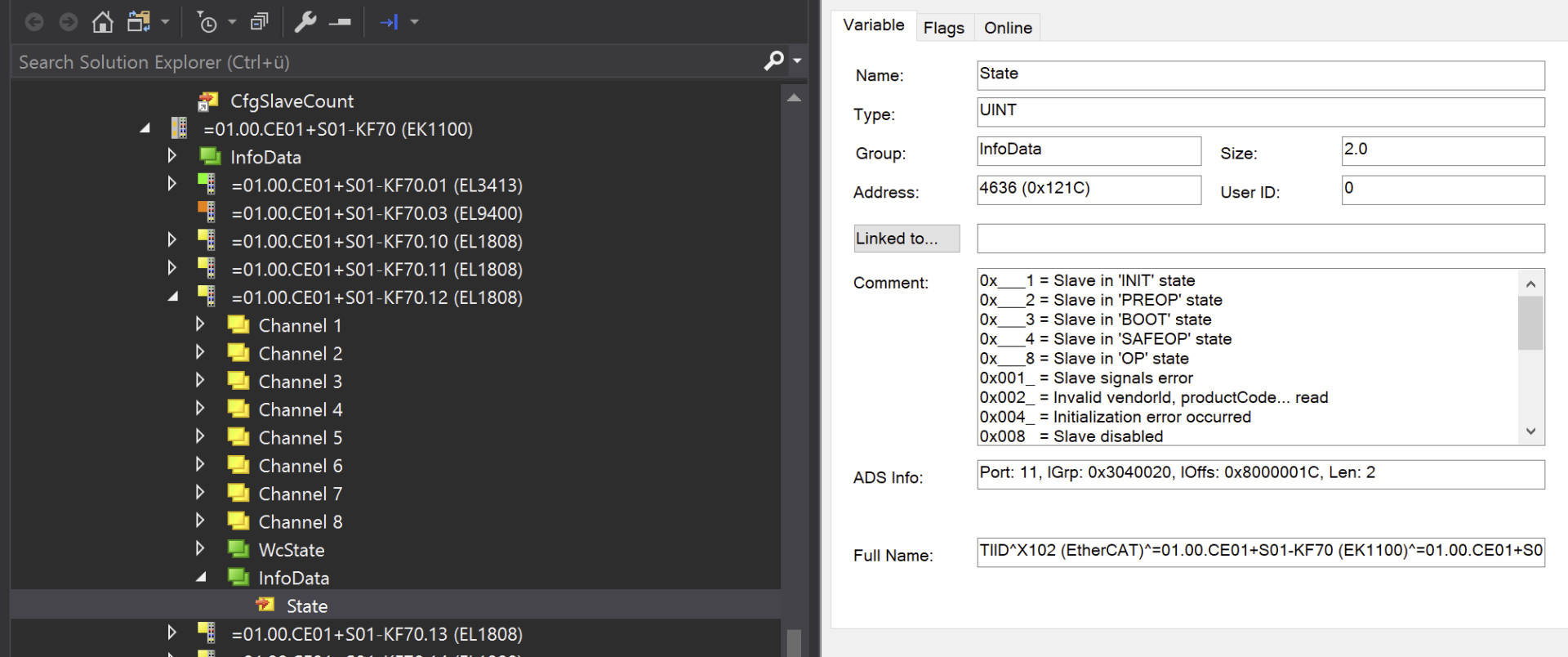The image size is (1568, 657).
Task: Click the Channel 2 yellow folder icon
Action: [x=238, y=353]
